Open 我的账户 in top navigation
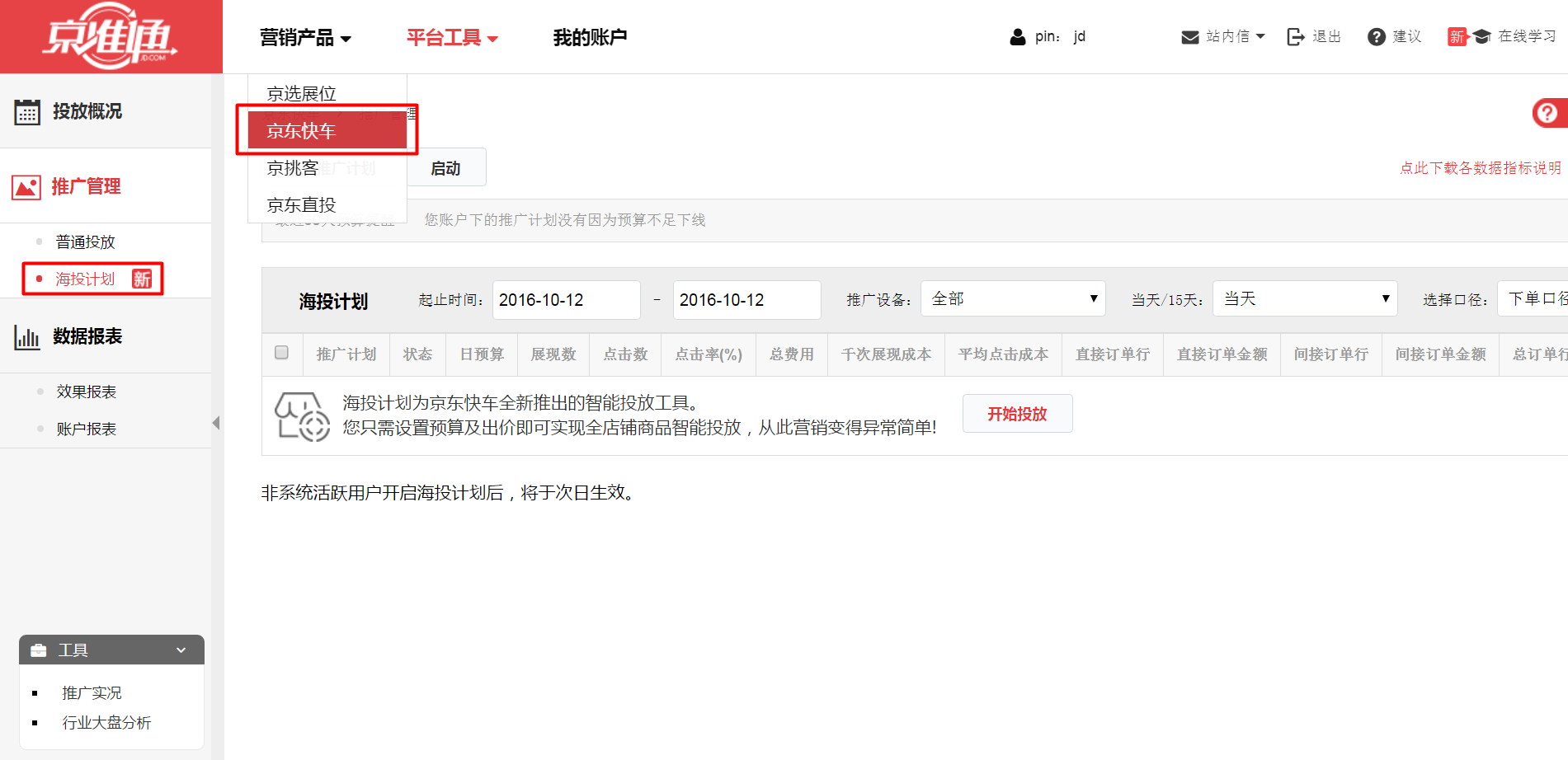1568x760 pixels. (590, 38)
